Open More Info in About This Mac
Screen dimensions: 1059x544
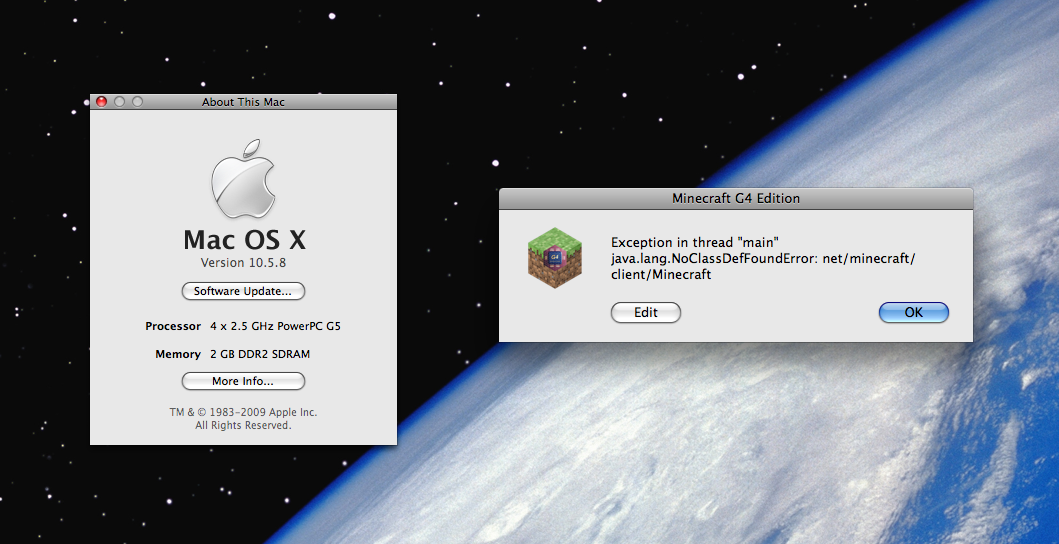(x=243, y=381)
